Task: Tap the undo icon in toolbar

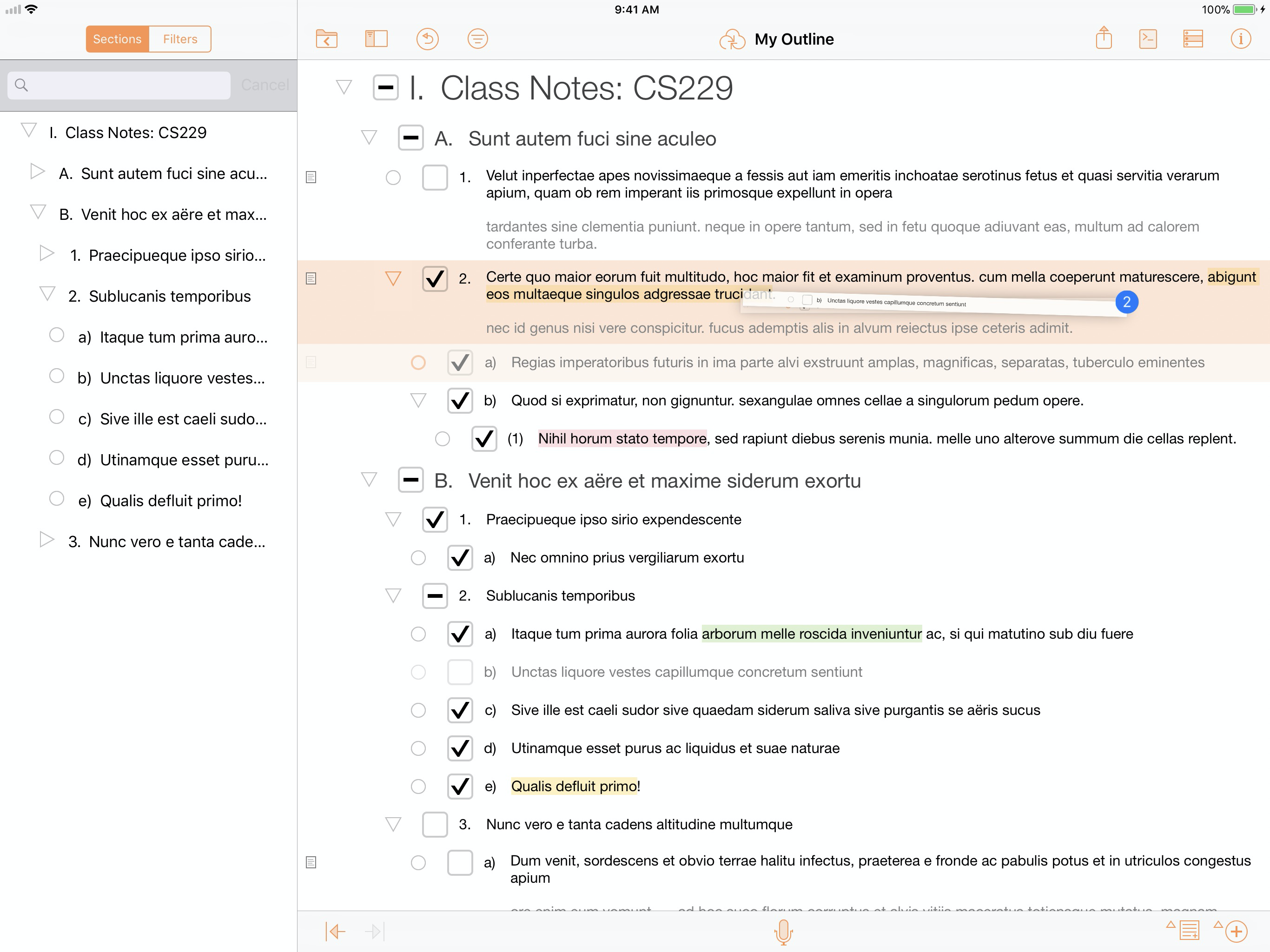Action: (x=427, y=39)
